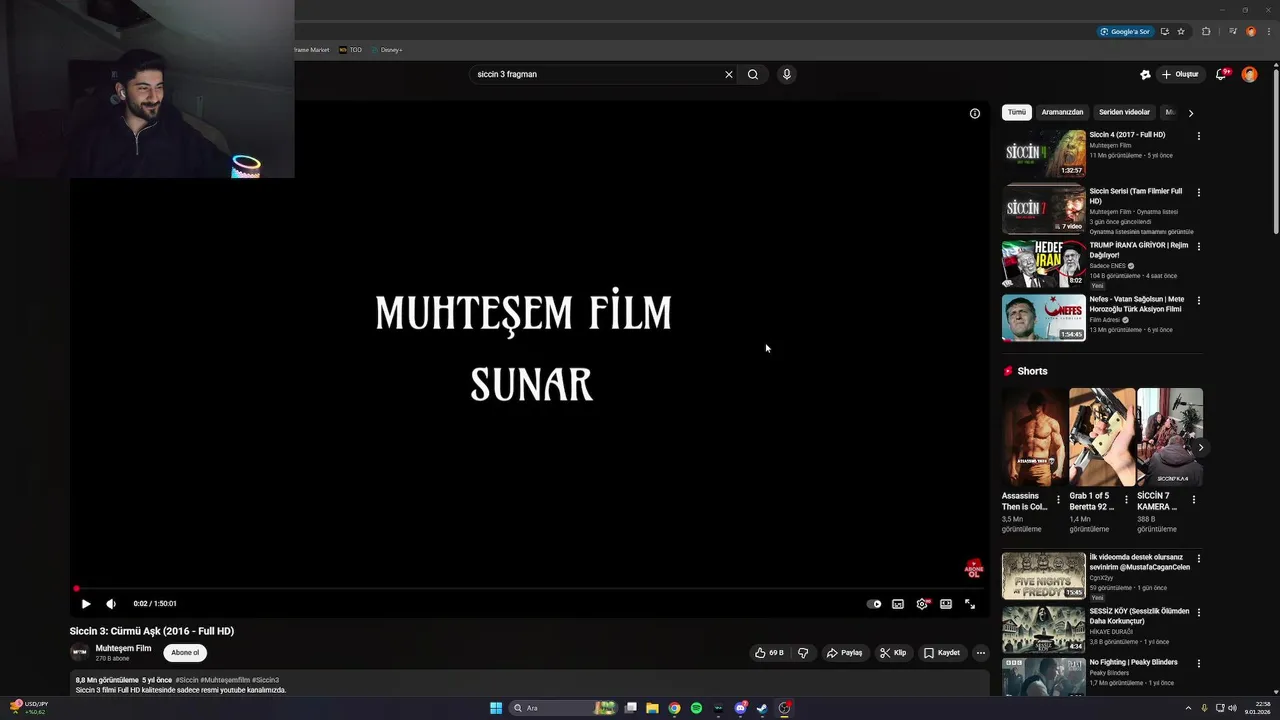Viewport: 1280px width, 720px height.
Task: Open more actions three-dot under the video
Action: click(981, 653)
